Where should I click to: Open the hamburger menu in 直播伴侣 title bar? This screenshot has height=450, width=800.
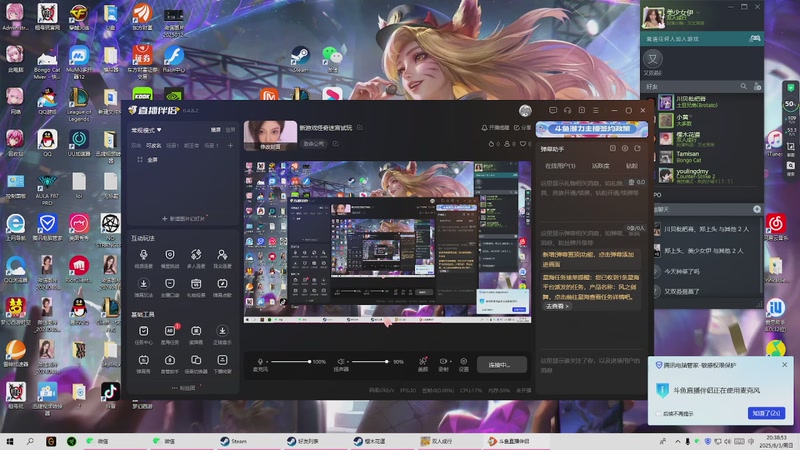click(x=595, y=110)
